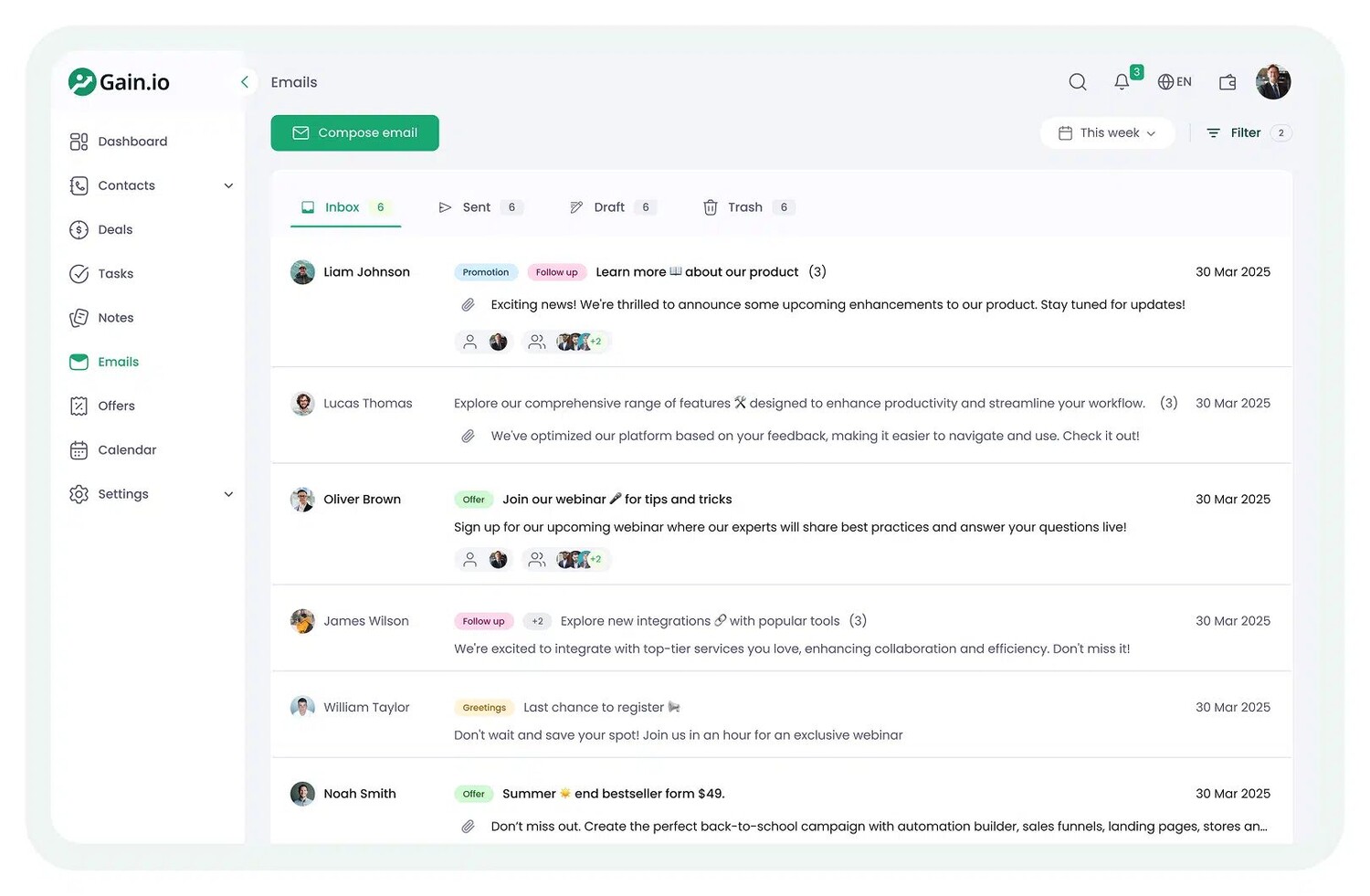Viewport: 1370px width, 896px height.
Task: Open Deals from the sidebar
Action: pos(115,229)
